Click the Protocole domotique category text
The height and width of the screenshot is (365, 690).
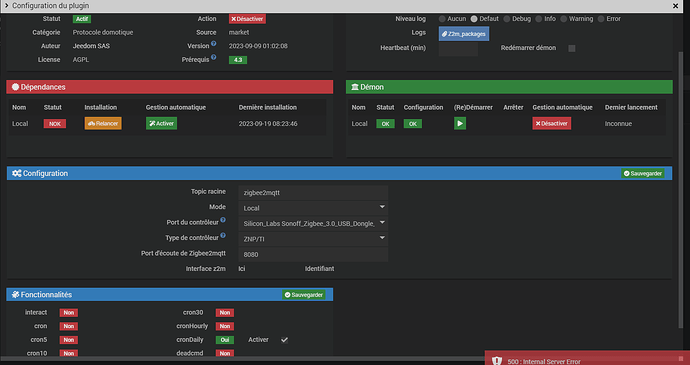(x=103, y=32)
